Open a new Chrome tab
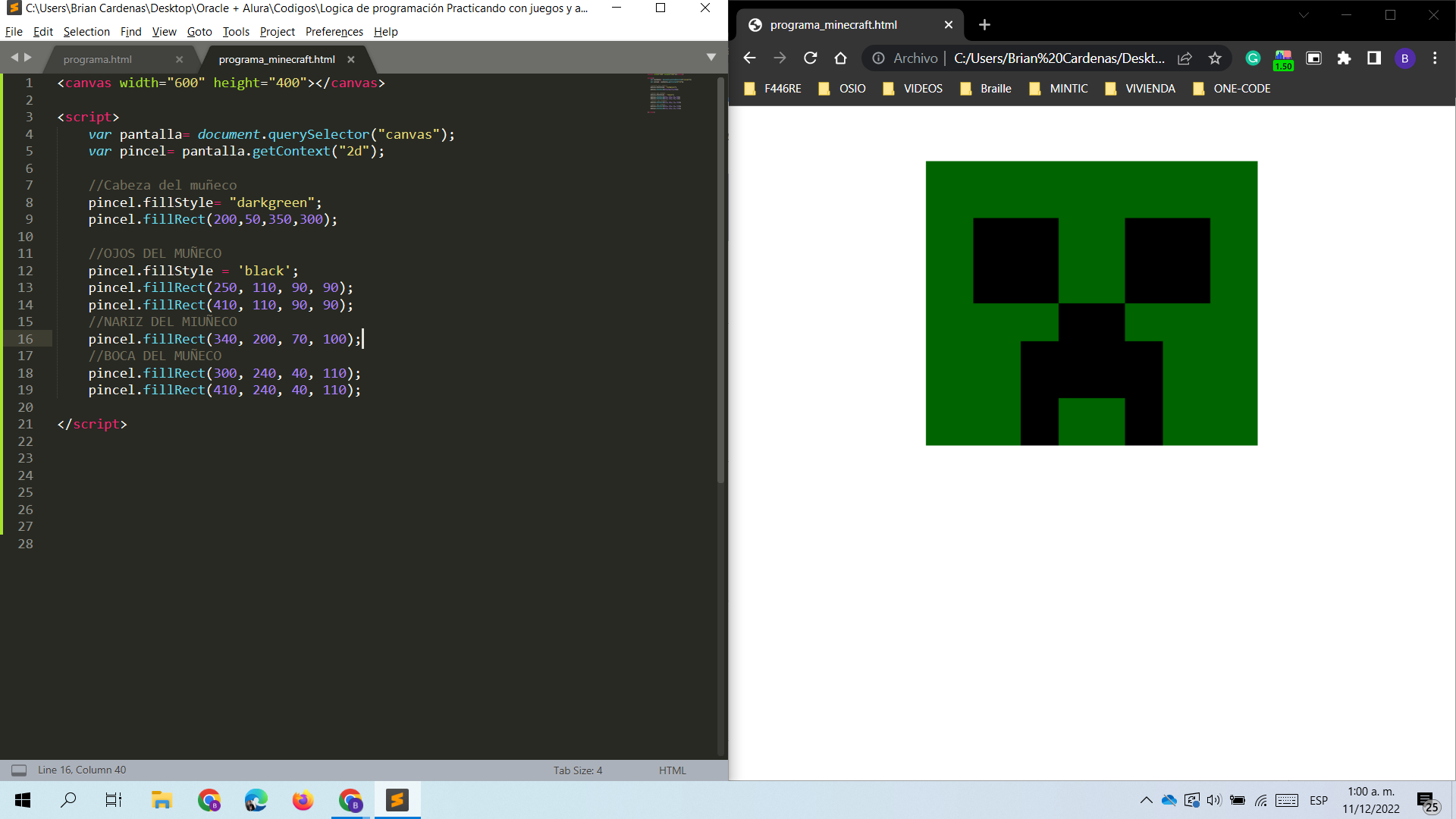This screenshot has height=819, width=1456. pos(984,25)
